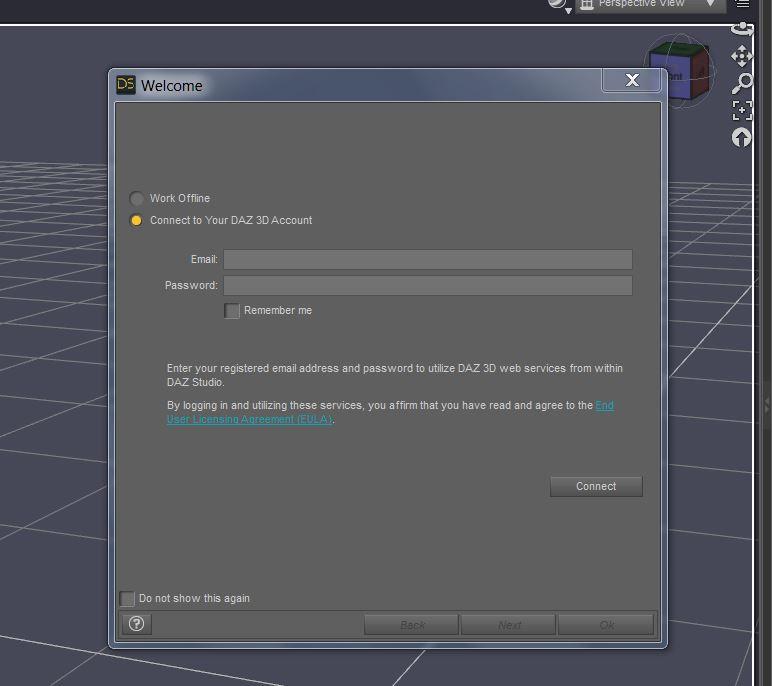Click the frame selection icon
The width and height of the screenshot is (772, 686).
pyautogui.click(x=741, y=110)
